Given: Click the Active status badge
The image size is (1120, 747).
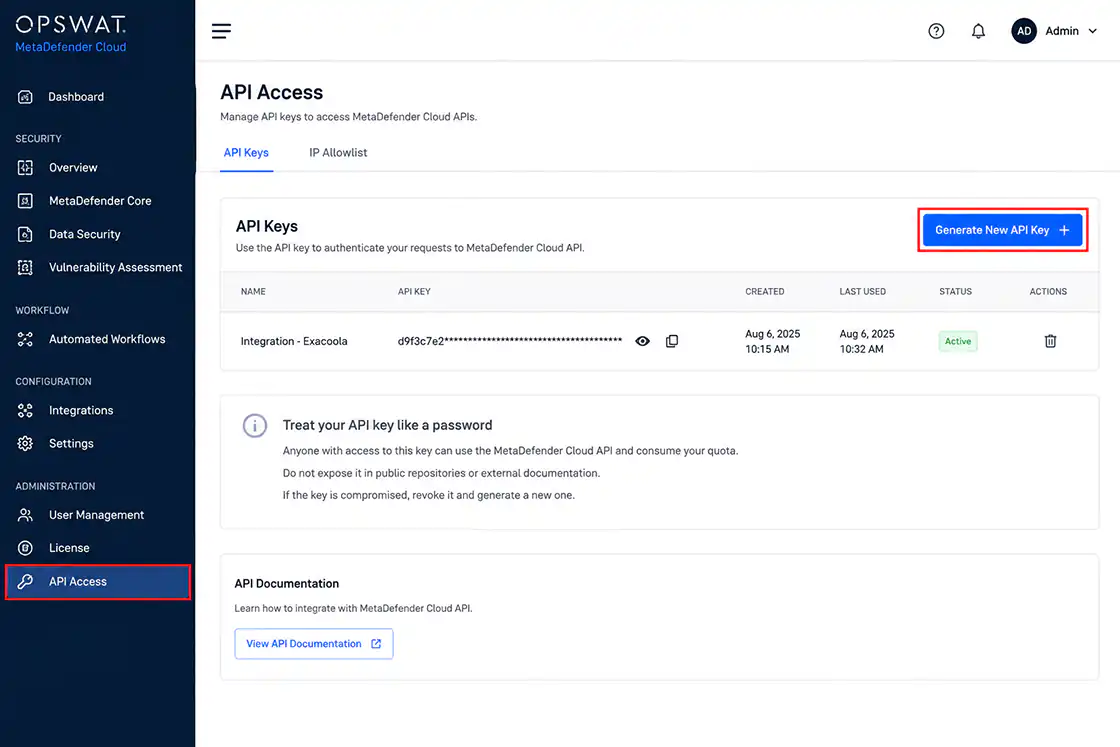Looking at the screenshot, I should [958, 341].
